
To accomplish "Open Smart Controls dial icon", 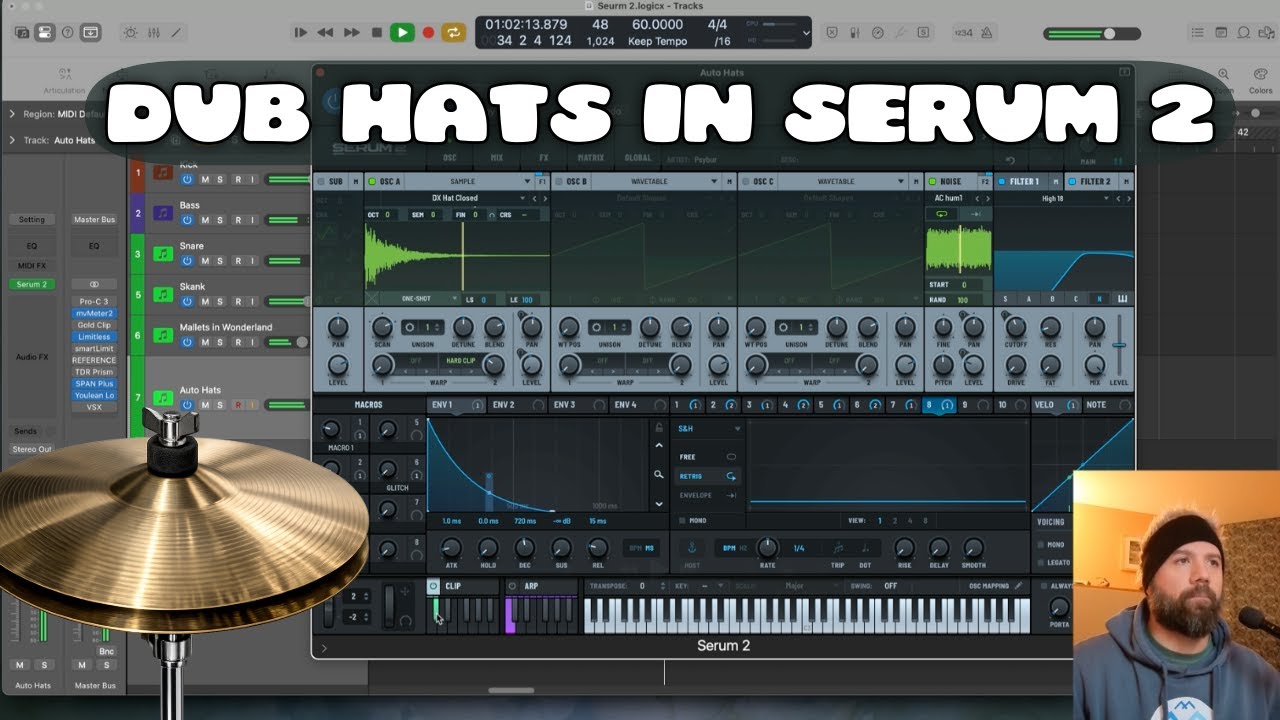I will pos(130,32).
